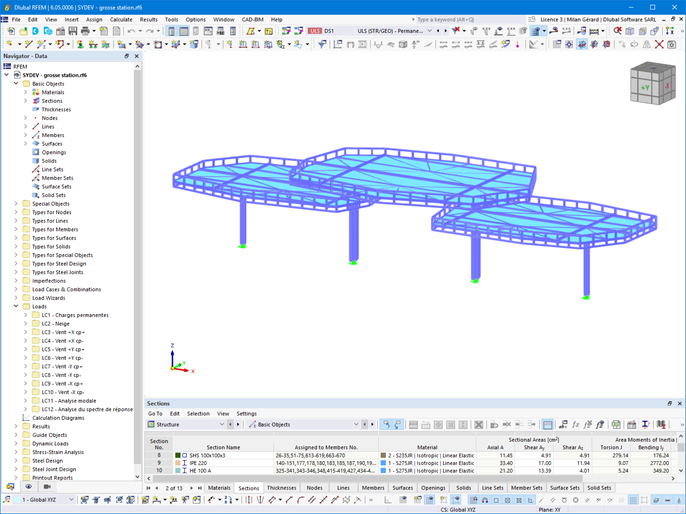Image resolution: width=686 pixels, height=514 pixels.
Task: Go to first table page icon
Action: 149,488
